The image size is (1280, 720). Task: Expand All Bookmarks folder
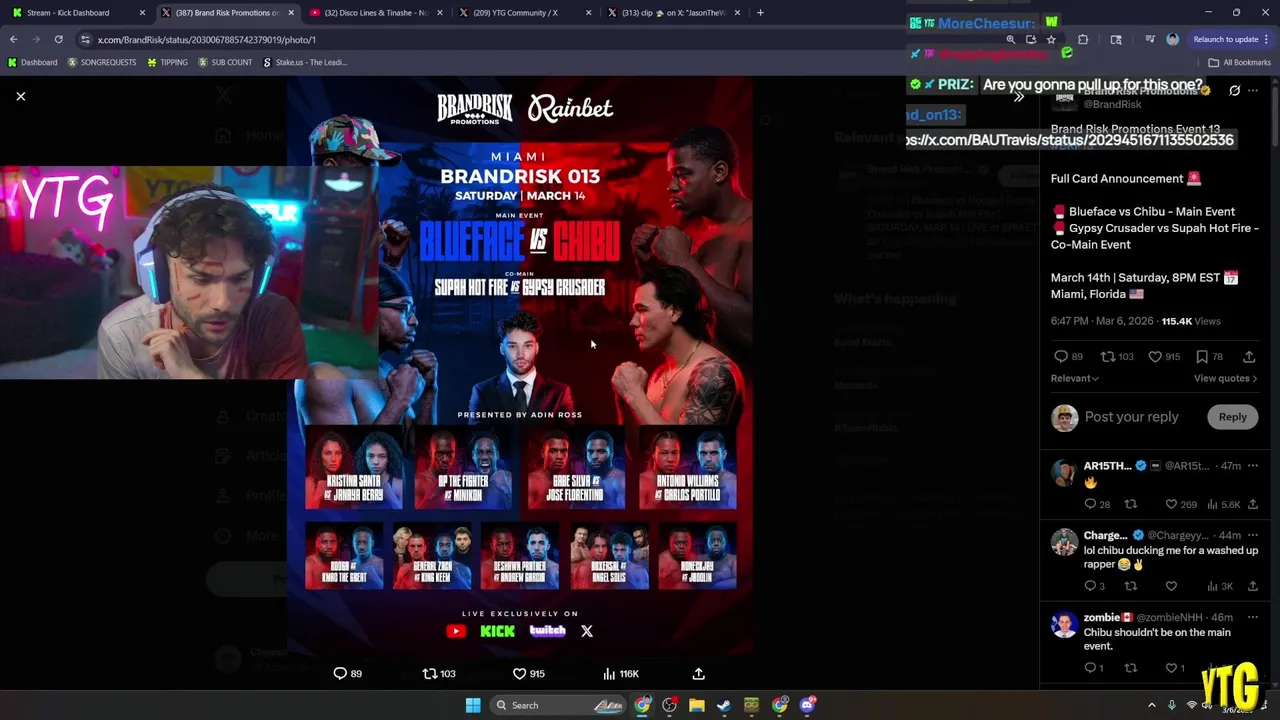(1239, 62)
